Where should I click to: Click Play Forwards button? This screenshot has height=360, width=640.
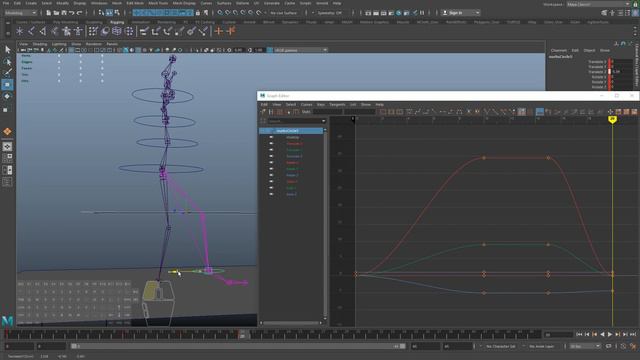click(x=610, y=334)
